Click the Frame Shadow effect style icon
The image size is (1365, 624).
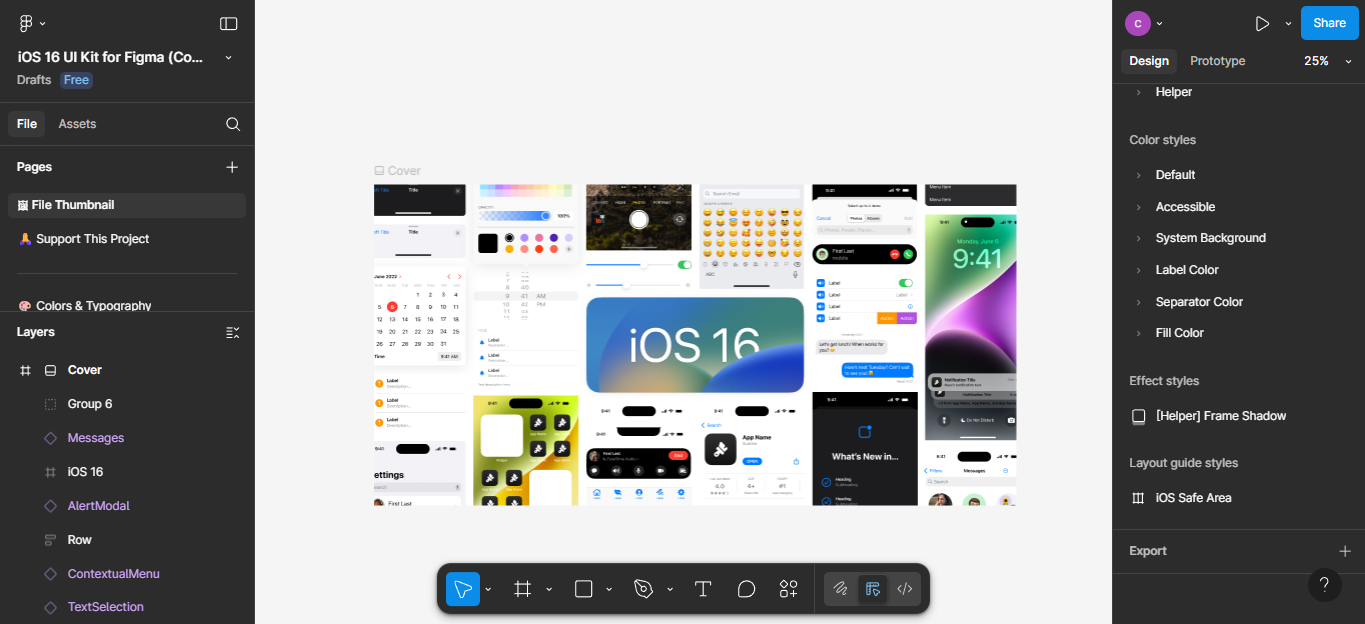pos(1138,416)
